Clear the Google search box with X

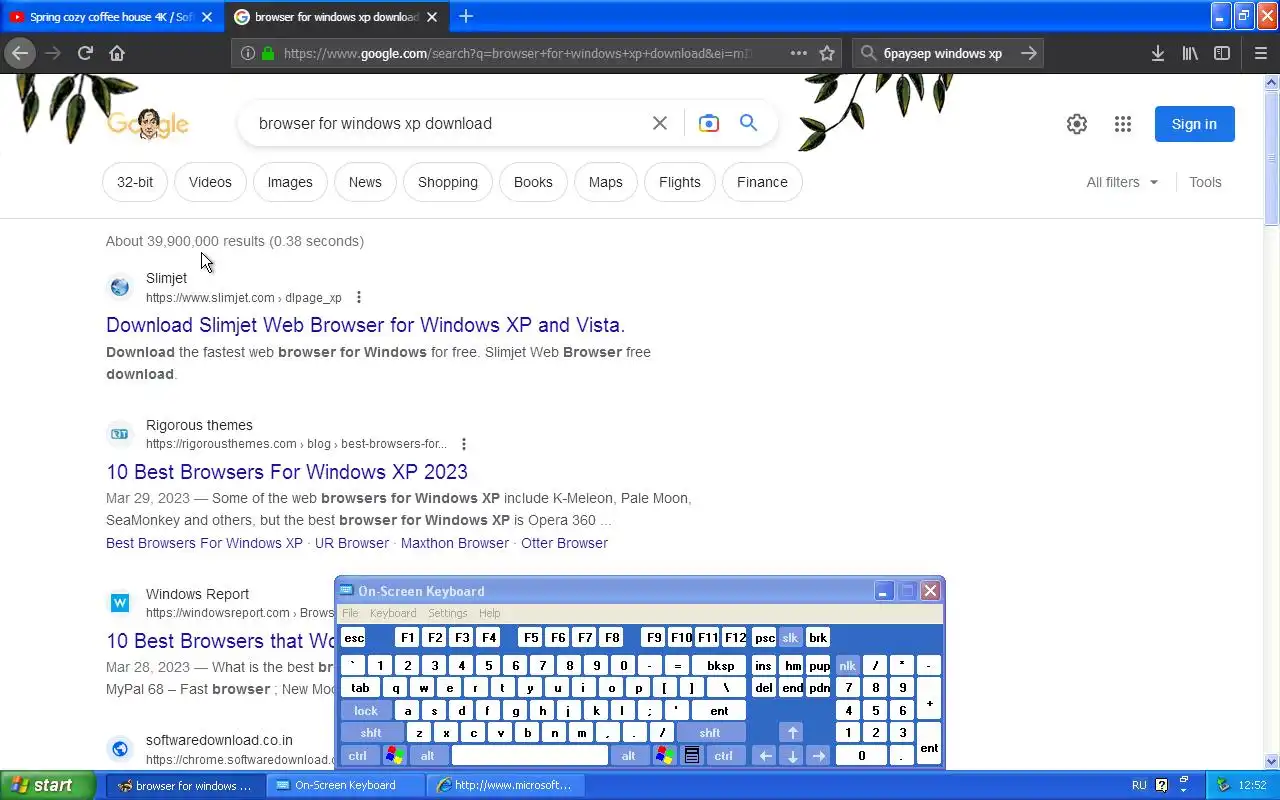point(660,123)
